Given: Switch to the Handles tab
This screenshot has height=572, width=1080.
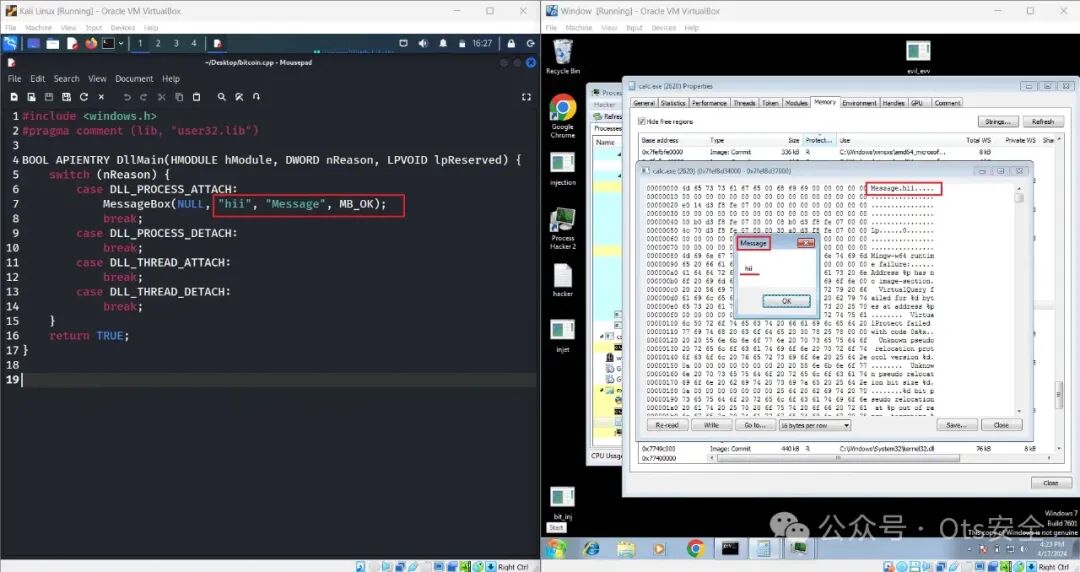Looking at the screenshot, I should tap(893, 103).
